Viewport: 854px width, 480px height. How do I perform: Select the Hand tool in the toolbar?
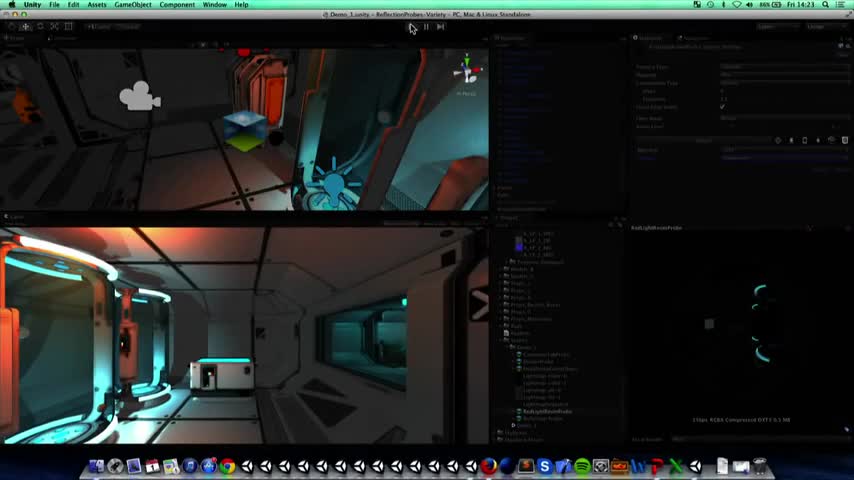coord(12,27)
